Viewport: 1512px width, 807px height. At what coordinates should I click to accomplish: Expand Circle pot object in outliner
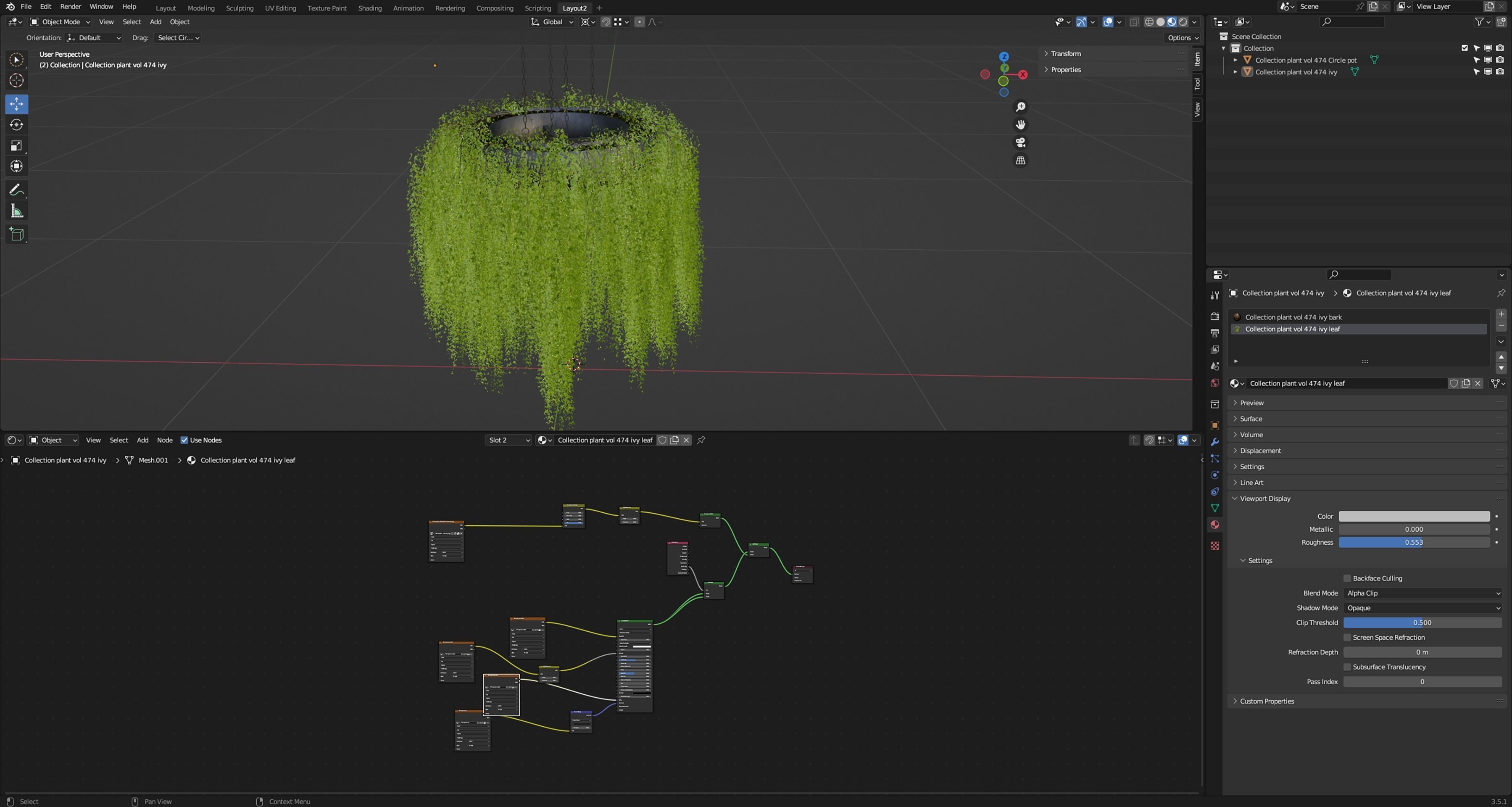click(x=1235, y=60)
